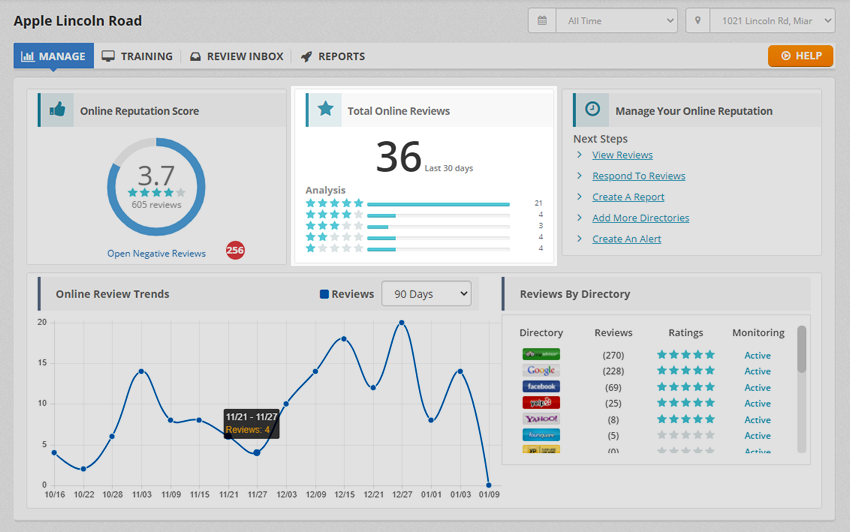The height and width of the screenshot is (532, 850).
Task: Click the TripAdvisor directory logo
Action: tap(541, 355)
